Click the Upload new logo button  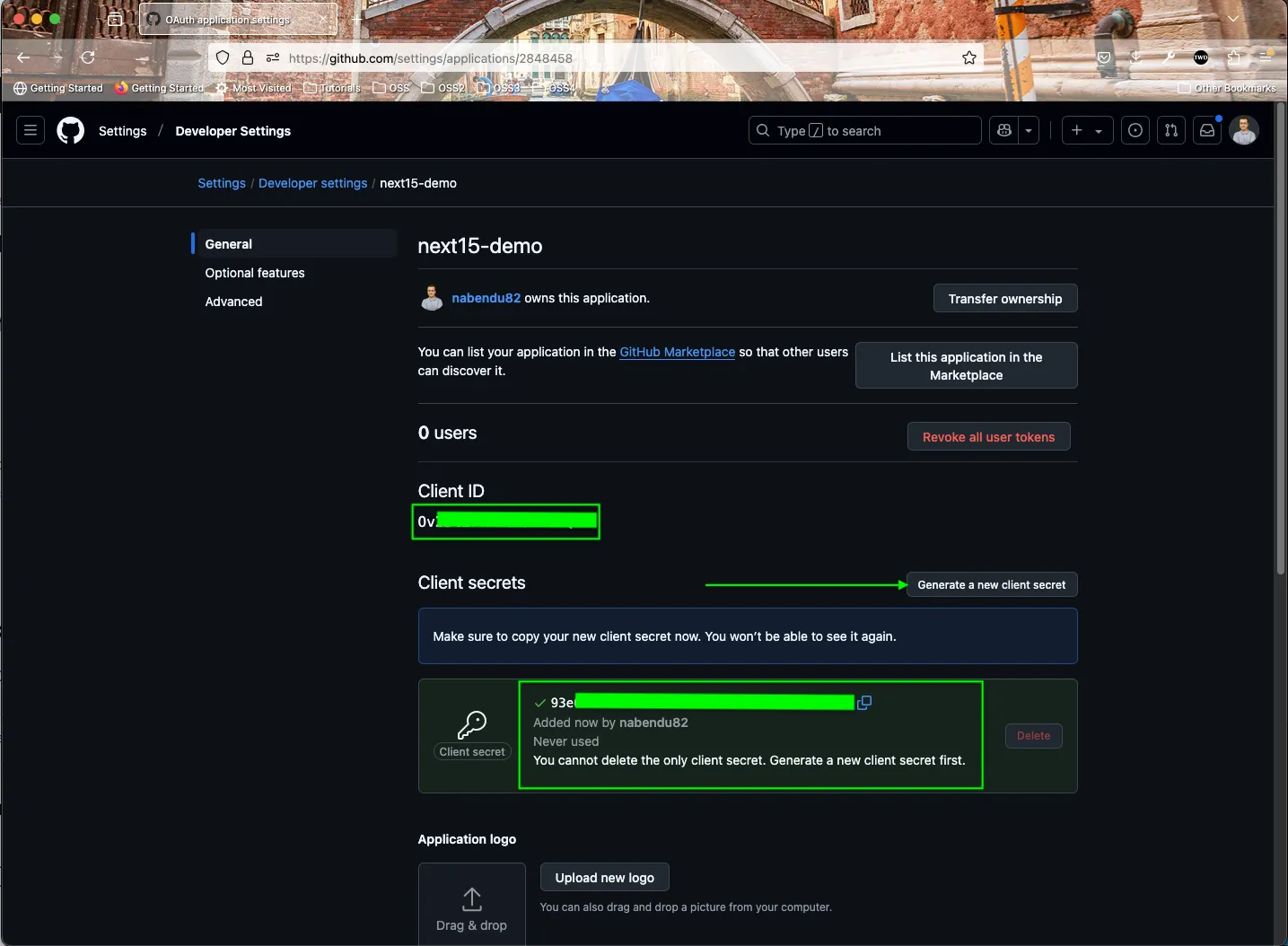[605, 878]
